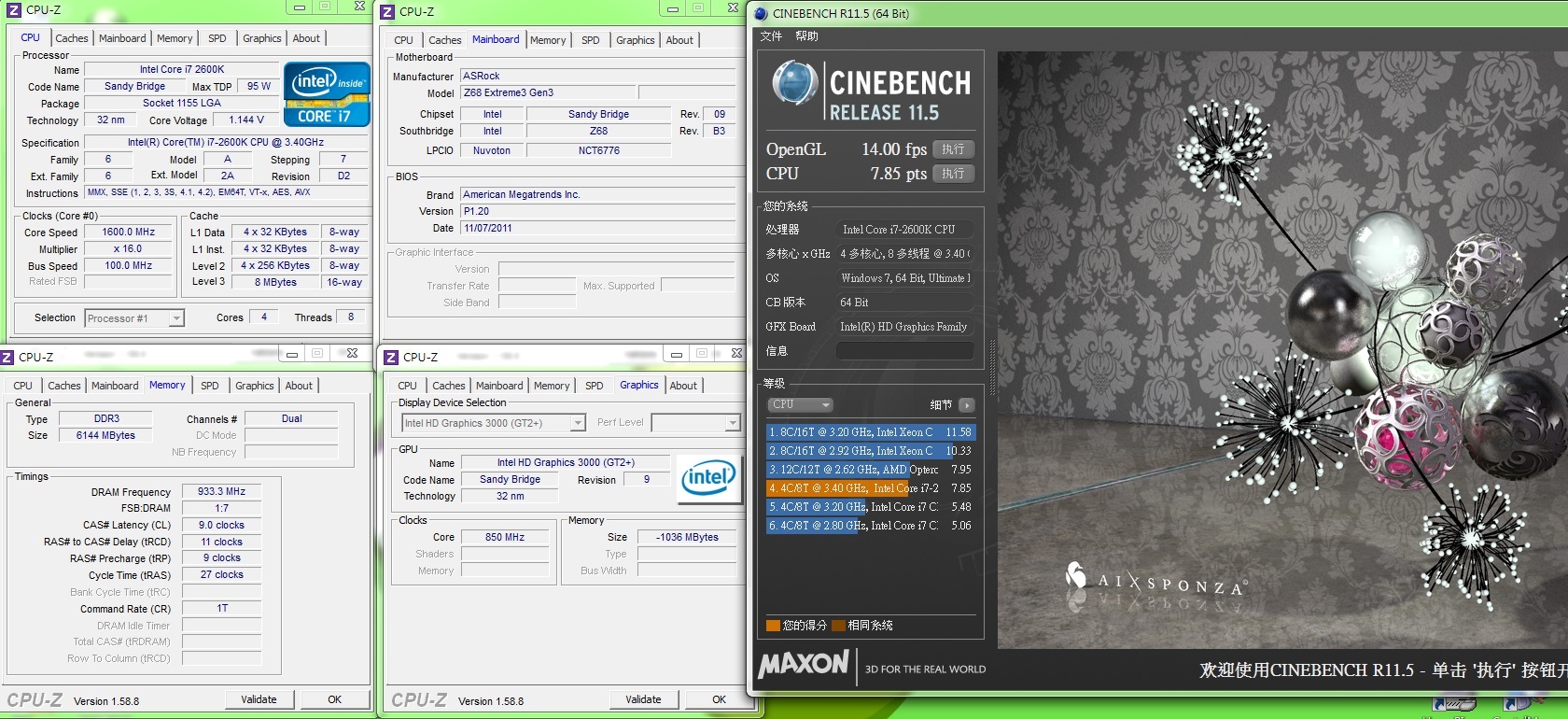The image size is (1568, 719).
Task: Select ranking row 6 with score 5.06
Action: pos(870,526)
